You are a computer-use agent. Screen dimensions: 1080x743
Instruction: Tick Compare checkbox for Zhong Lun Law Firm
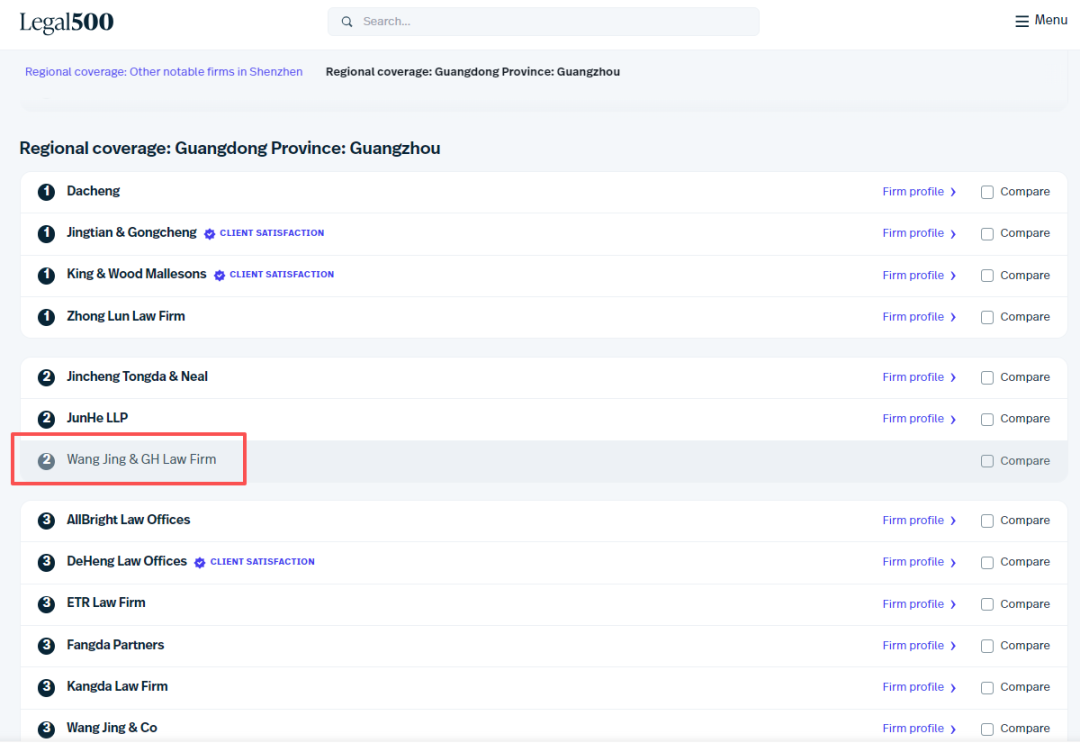click(x=987, y=317)
